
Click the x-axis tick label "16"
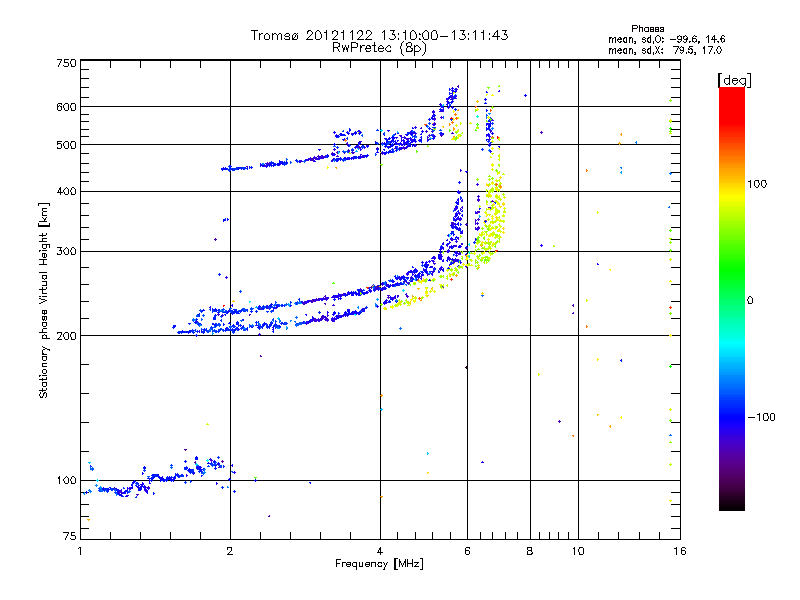tap(680, 551)
